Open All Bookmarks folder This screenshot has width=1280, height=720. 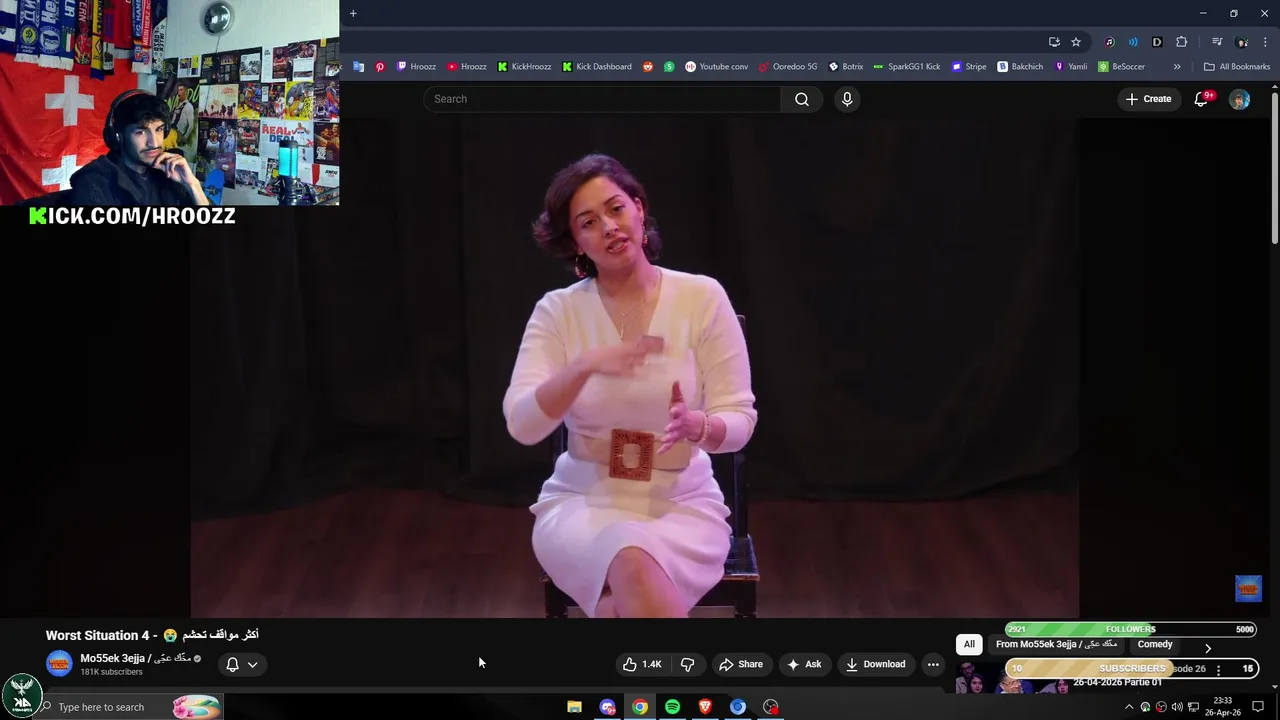(1237, 67)
